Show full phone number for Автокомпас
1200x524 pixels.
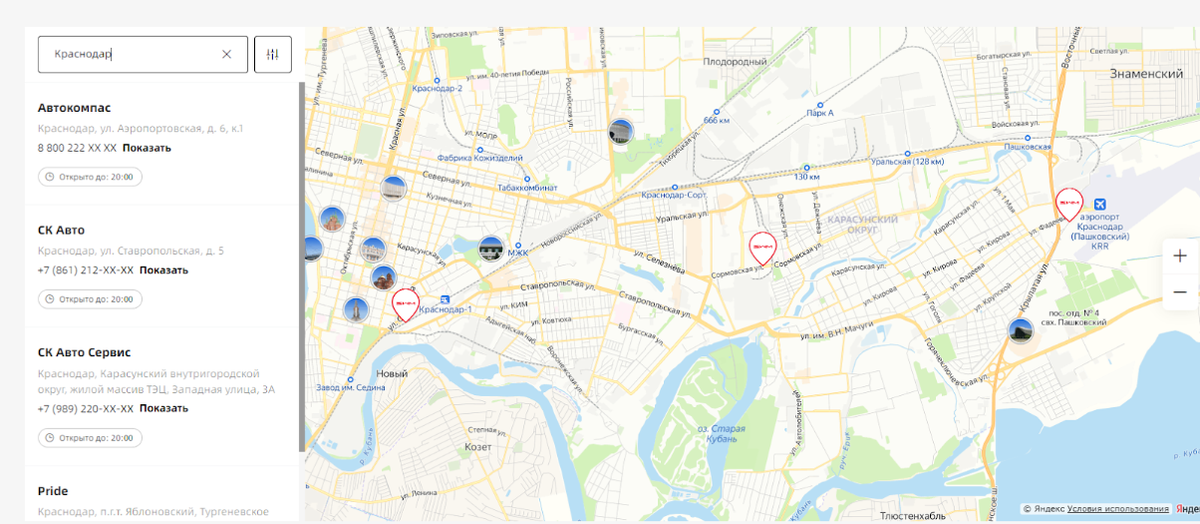(x=147, y=147)
